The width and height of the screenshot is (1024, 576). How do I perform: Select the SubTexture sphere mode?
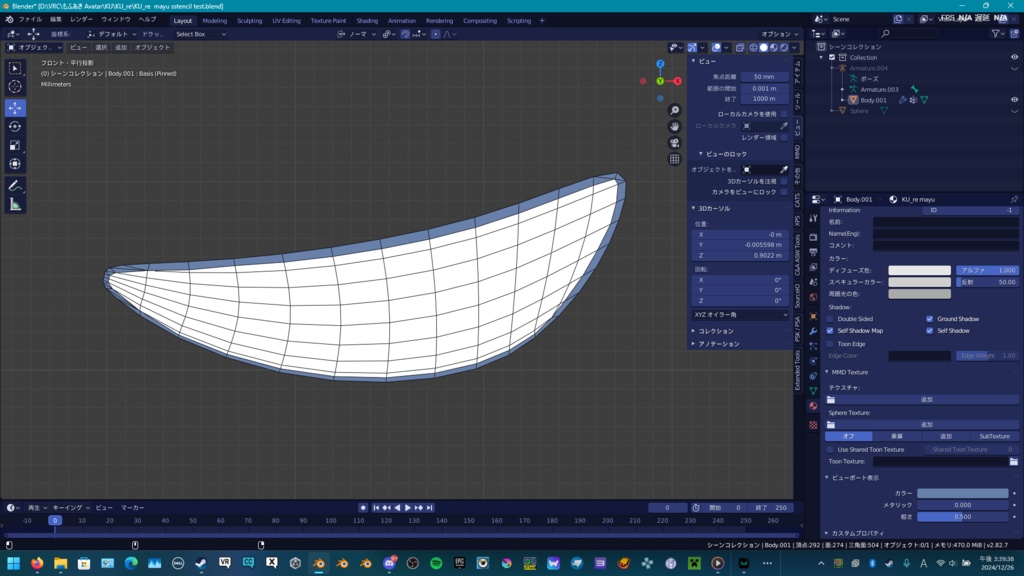pos(995,436)
